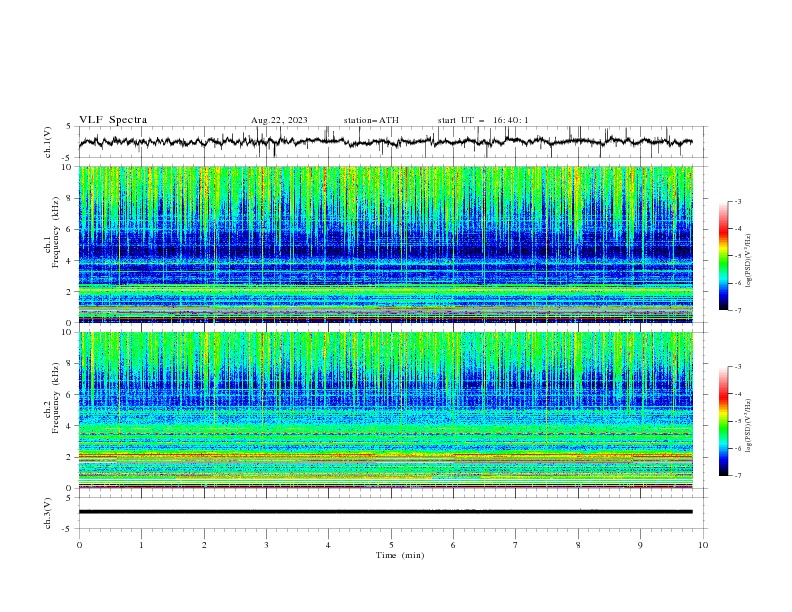Image resolution: width=792 pixels, height=612 pixels.
Task: Click the ch.1 voltage waveform trace
Action: [385, 142]
